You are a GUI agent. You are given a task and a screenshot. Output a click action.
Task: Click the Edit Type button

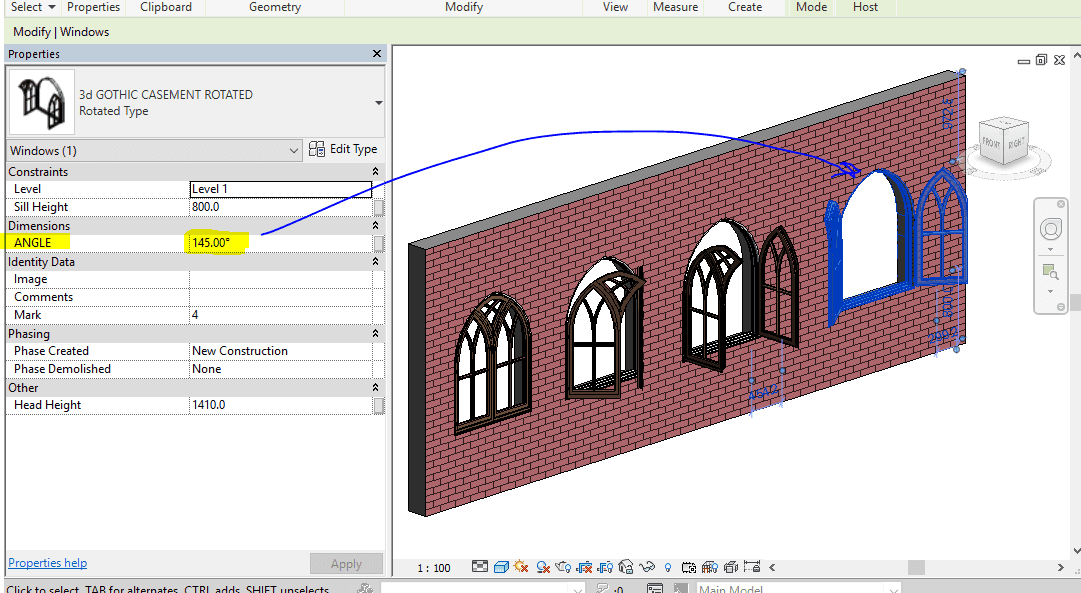click(343, 149)
